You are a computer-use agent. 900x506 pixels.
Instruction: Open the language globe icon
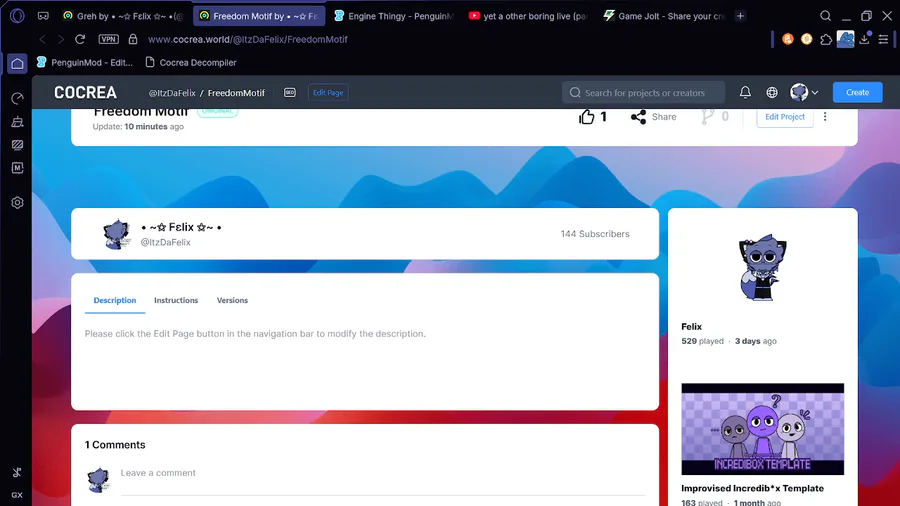(772, 92)
